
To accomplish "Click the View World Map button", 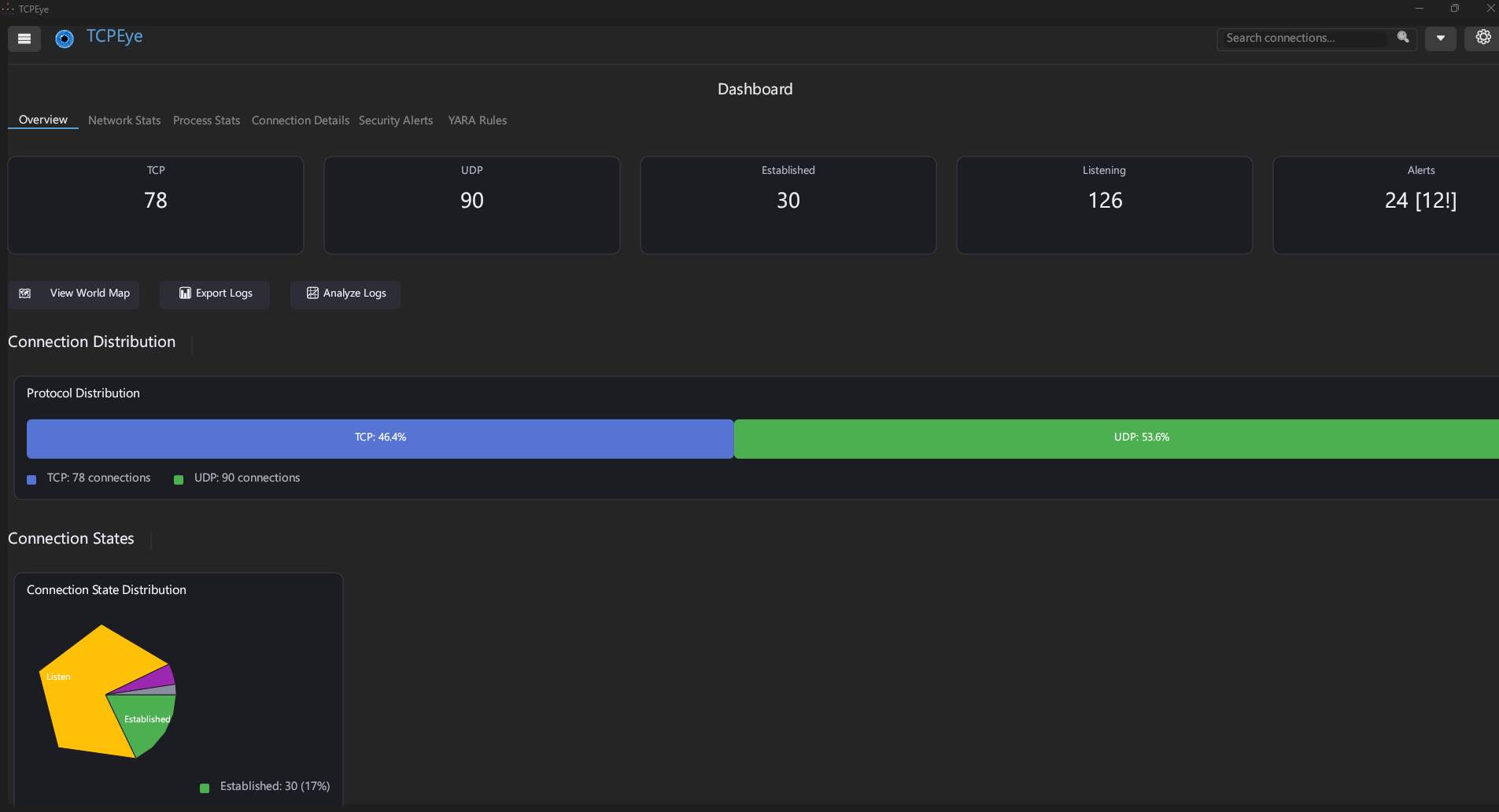I will [x=74, y=294].
